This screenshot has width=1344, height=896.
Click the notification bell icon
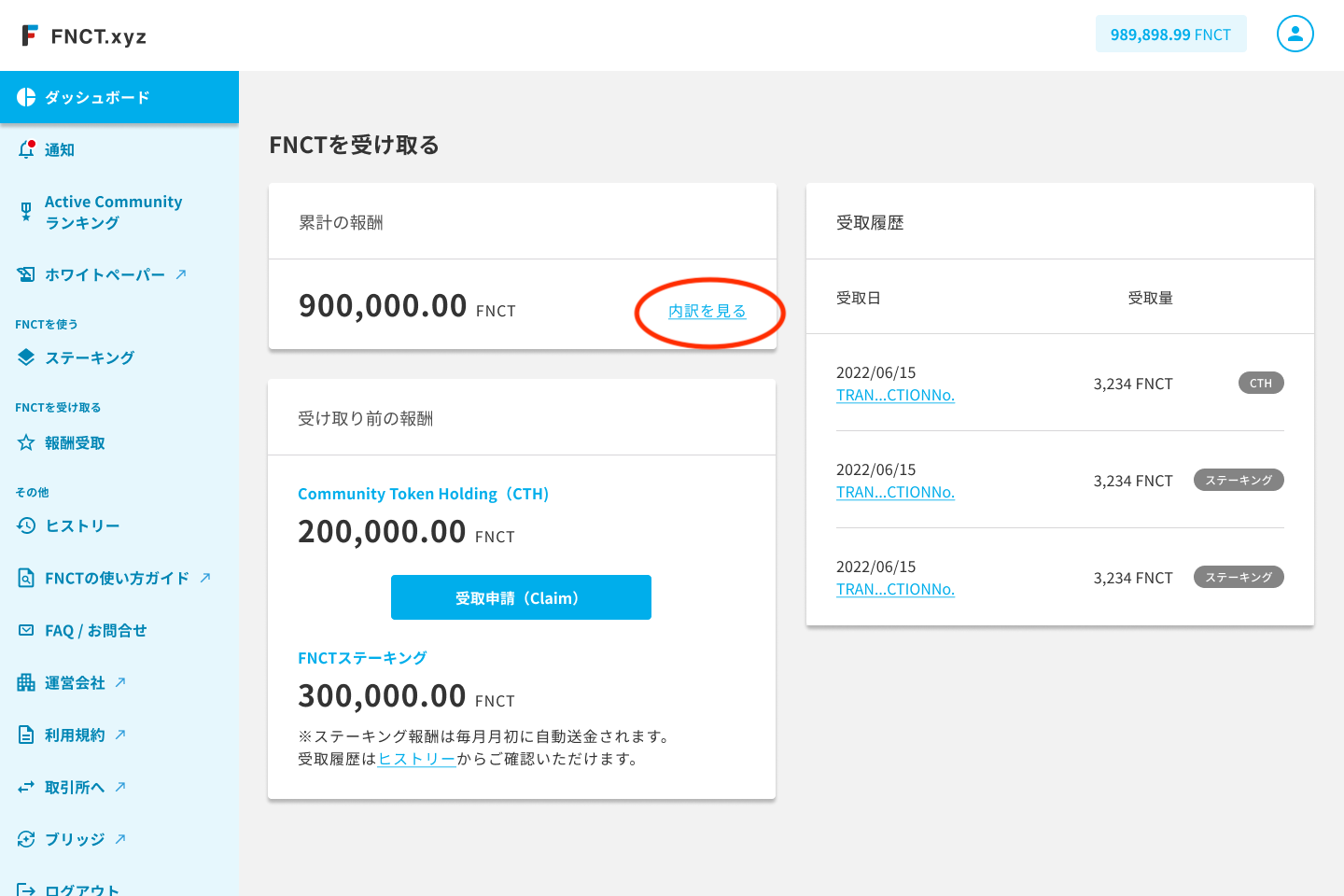(x=26, y=149)
